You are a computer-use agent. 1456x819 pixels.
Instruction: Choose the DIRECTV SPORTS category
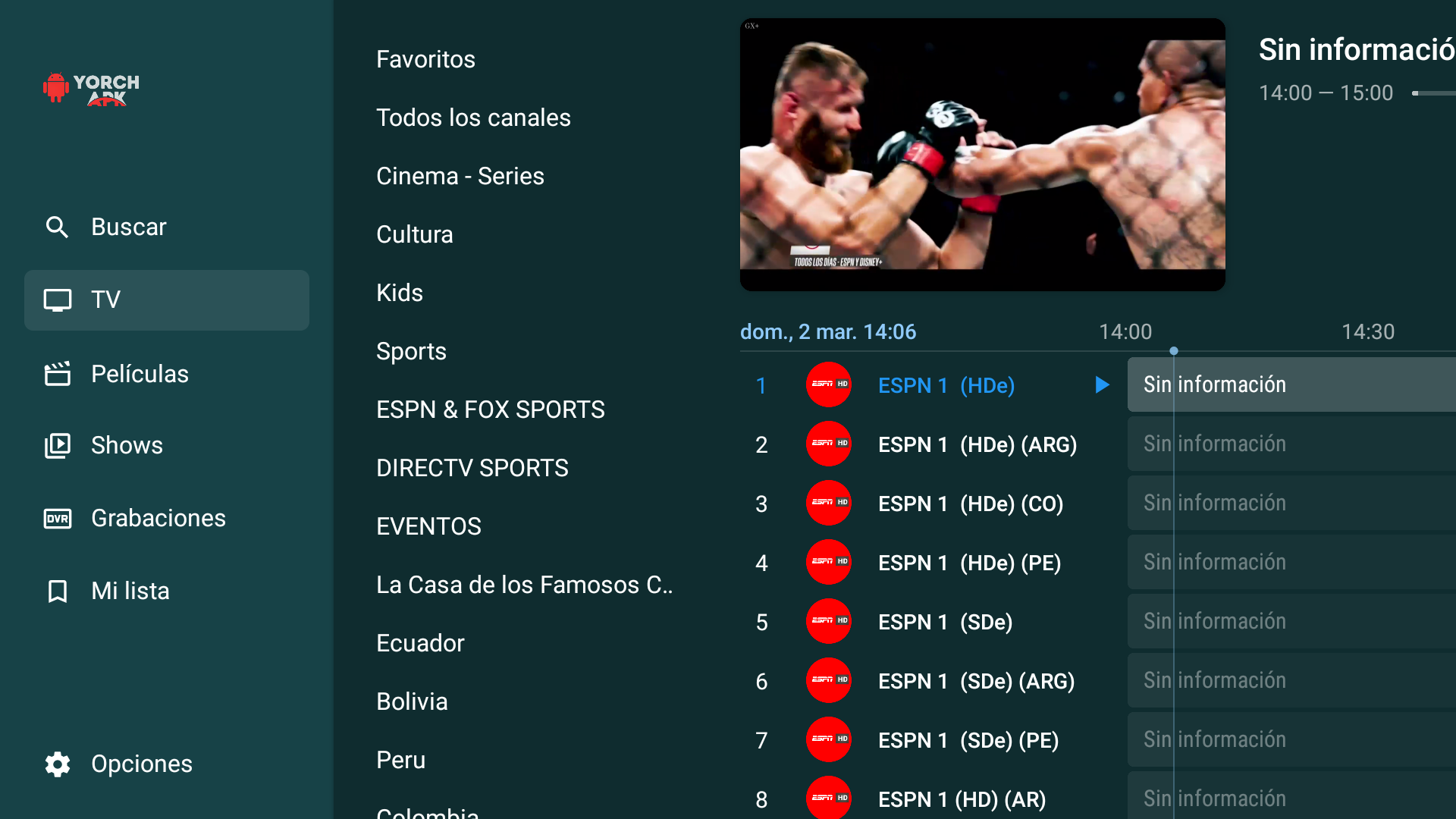point(472,468)
